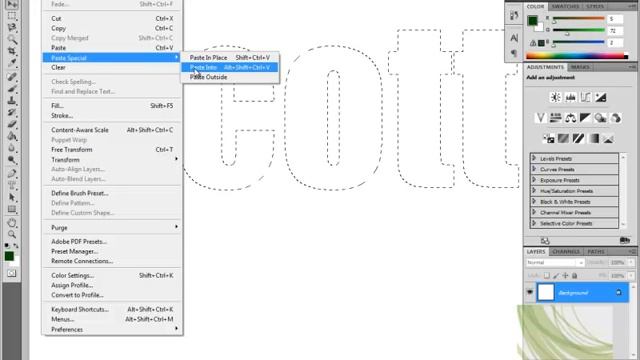Expand Black & White Presets
Viewport: 640px width, 360px height.
coord(534,201)
